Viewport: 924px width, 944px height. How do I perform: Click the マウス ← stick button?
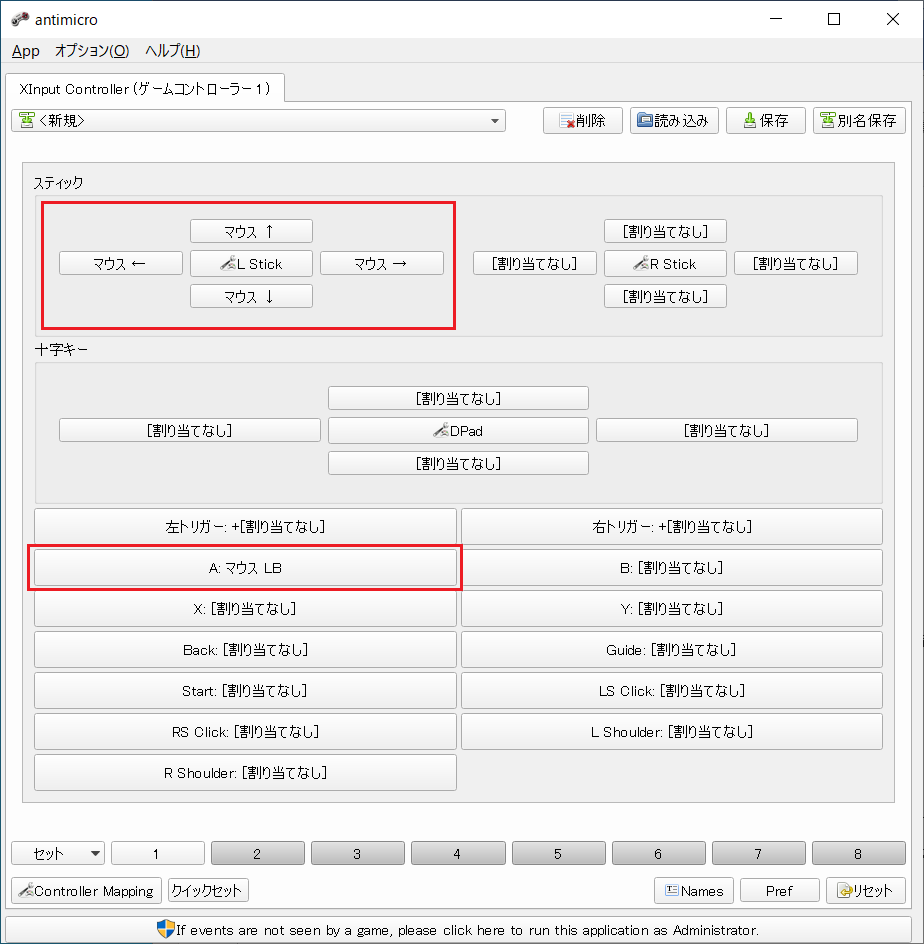click(x=120, y=264)
